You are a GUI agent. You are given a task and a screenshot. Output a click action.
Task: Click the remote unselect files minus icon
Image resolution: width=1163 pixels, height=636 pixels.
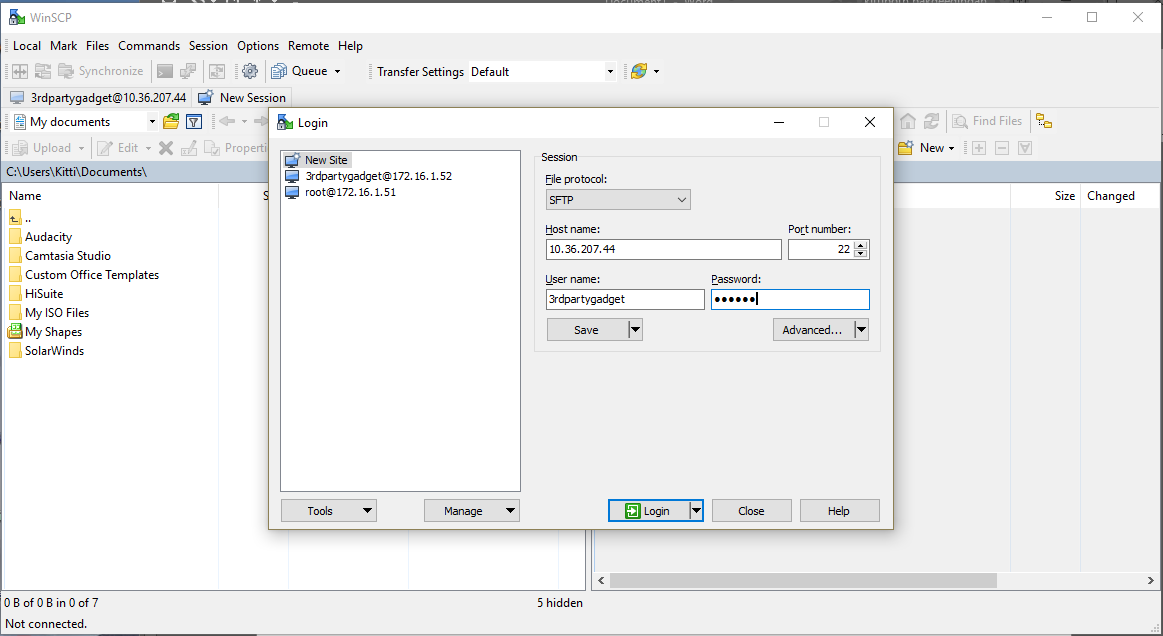tap(1002, 148)
